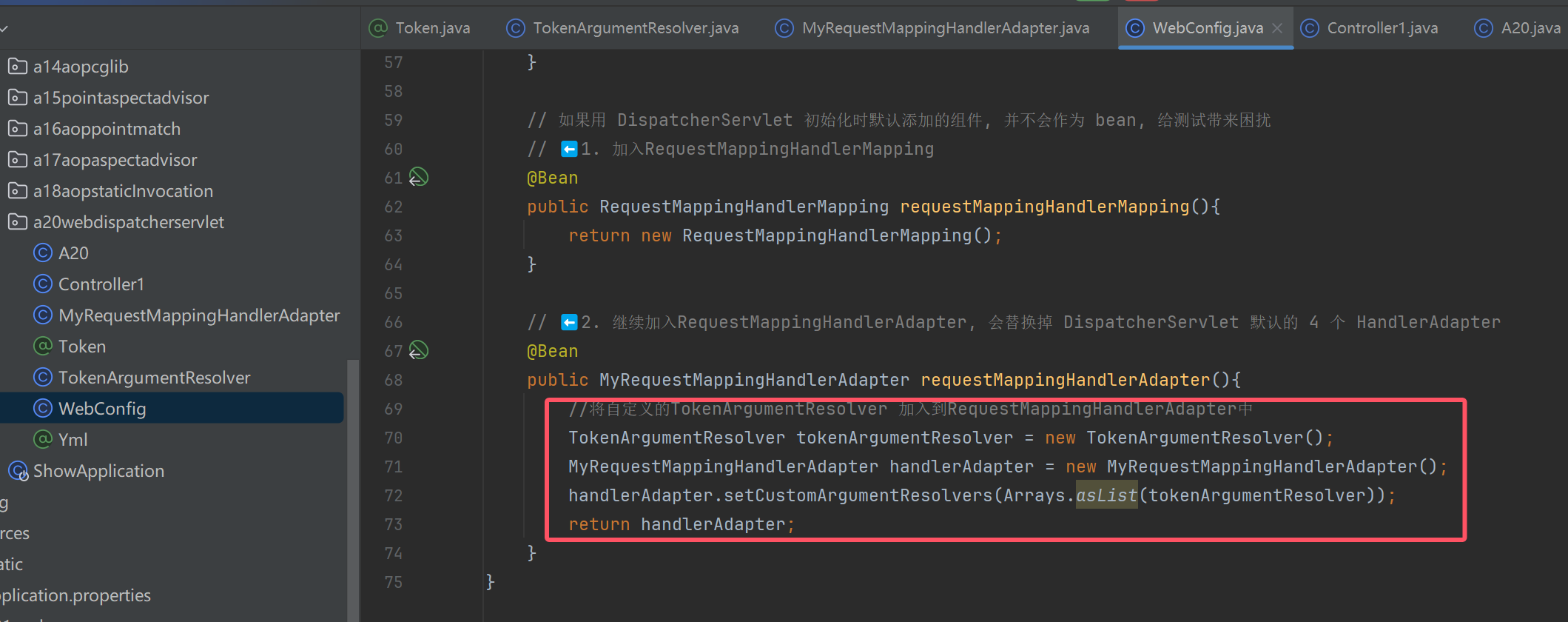The height and width of the screenshot is (622, 1568).
Task: Open MyRequestMappingHandlerAdapter.java tab
Action: pos(932,28)
